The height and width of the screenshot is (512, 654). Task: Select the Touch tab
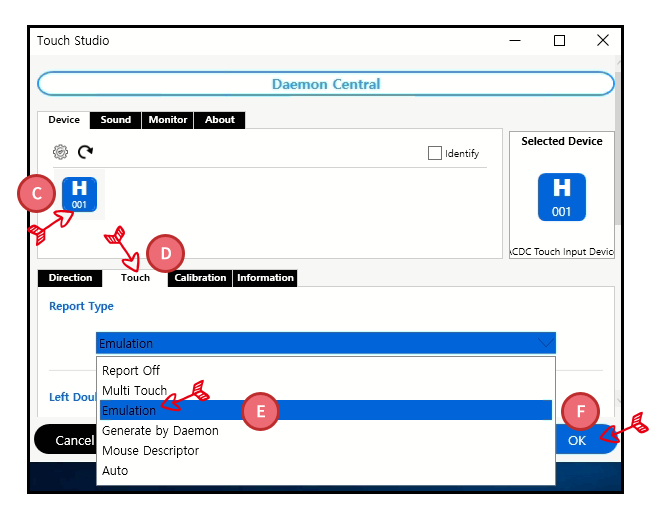point(135,278)
